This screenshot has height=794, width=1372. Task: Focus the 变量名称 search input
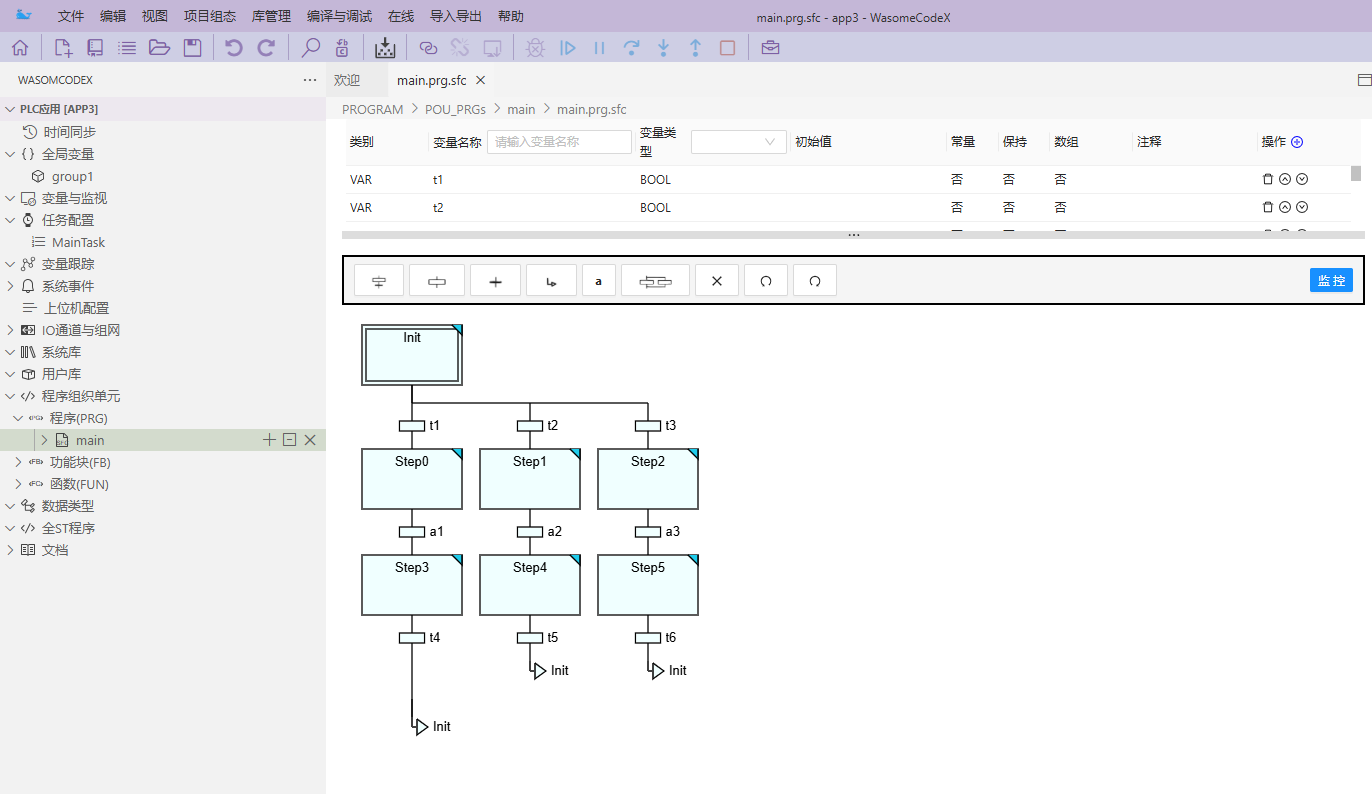click(x=559, y=142)
